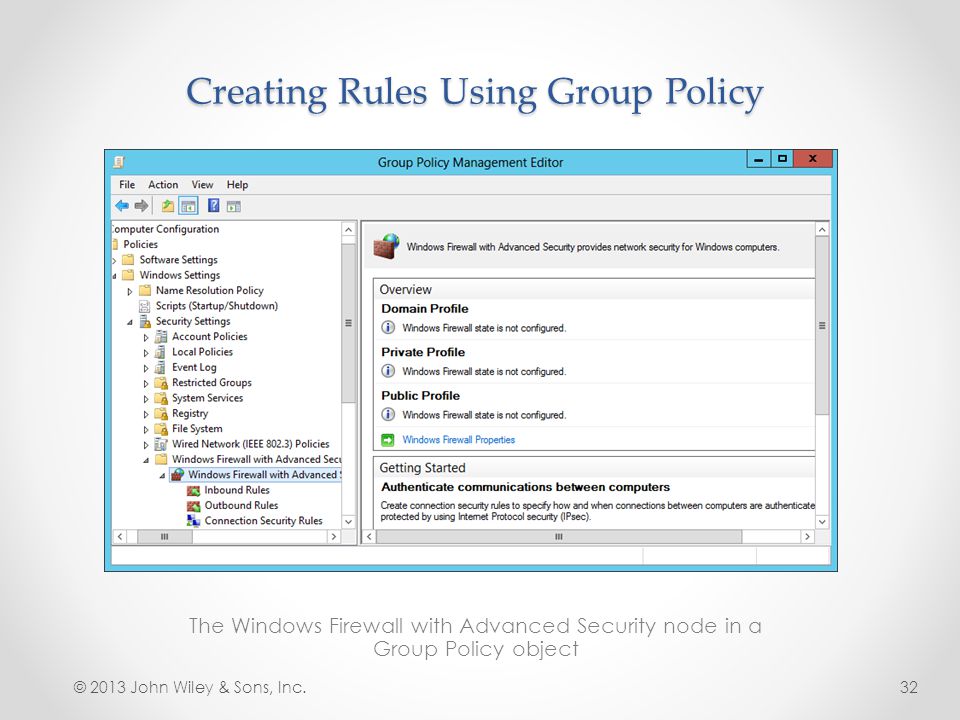Expand the Restricted Groups node
Screen dimensions: 960x720
146,383
